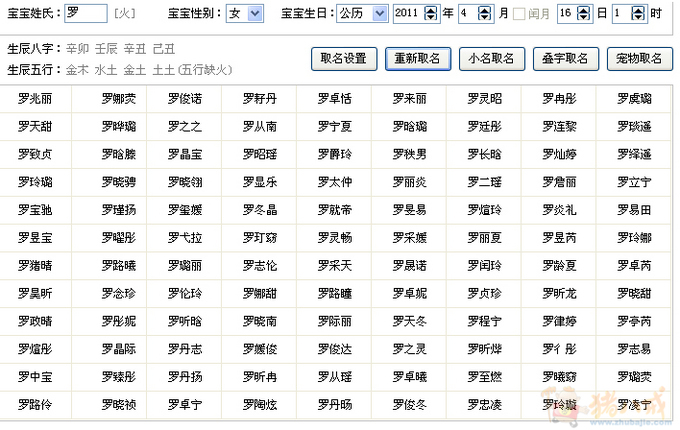Select the name 罗宝驰
The image size is (680, 430).
tap(35, 210)
